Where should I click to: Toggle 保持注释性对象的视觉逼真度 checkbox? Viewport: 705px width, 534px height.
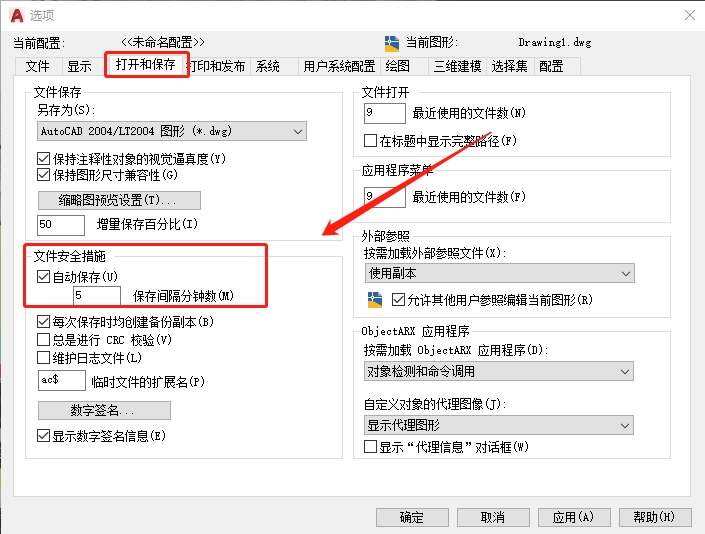point(43,159)
